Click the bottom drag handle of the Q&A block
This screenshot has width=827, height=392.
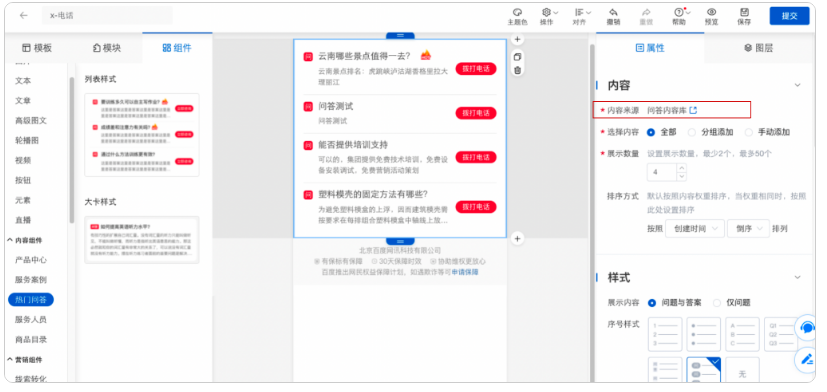(400, 241)
